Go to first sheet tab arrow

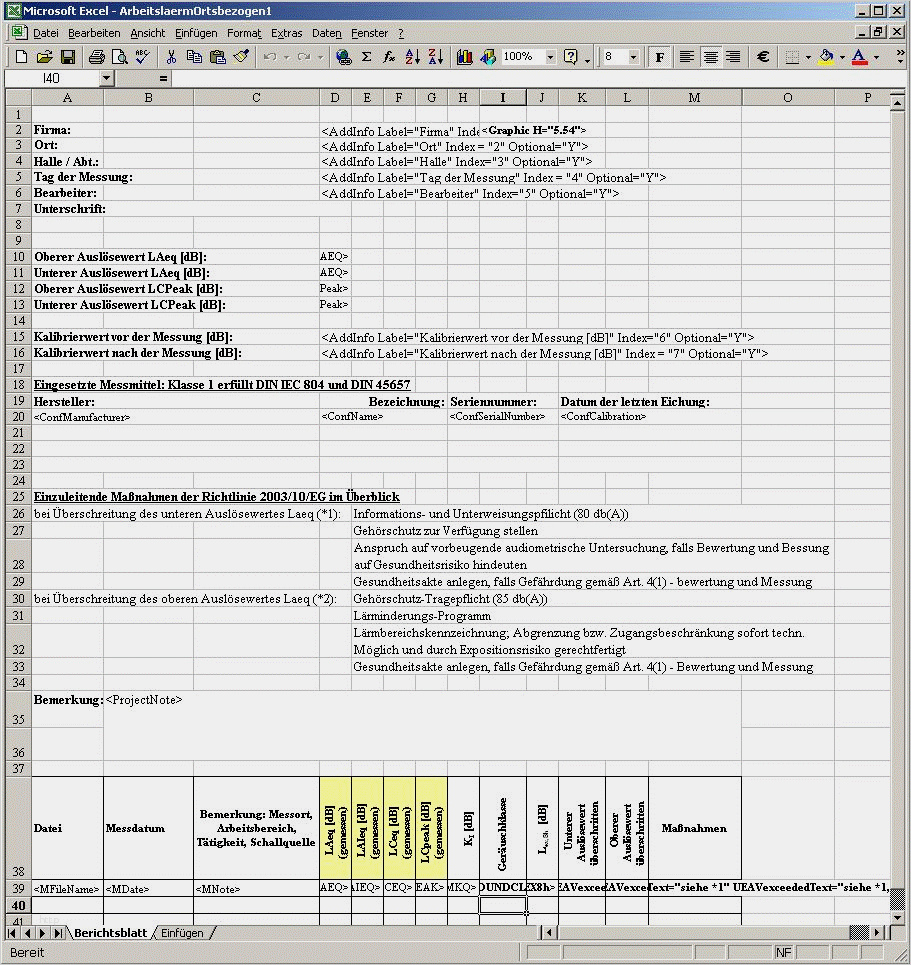pyautogui.click(x=12, y=933)
